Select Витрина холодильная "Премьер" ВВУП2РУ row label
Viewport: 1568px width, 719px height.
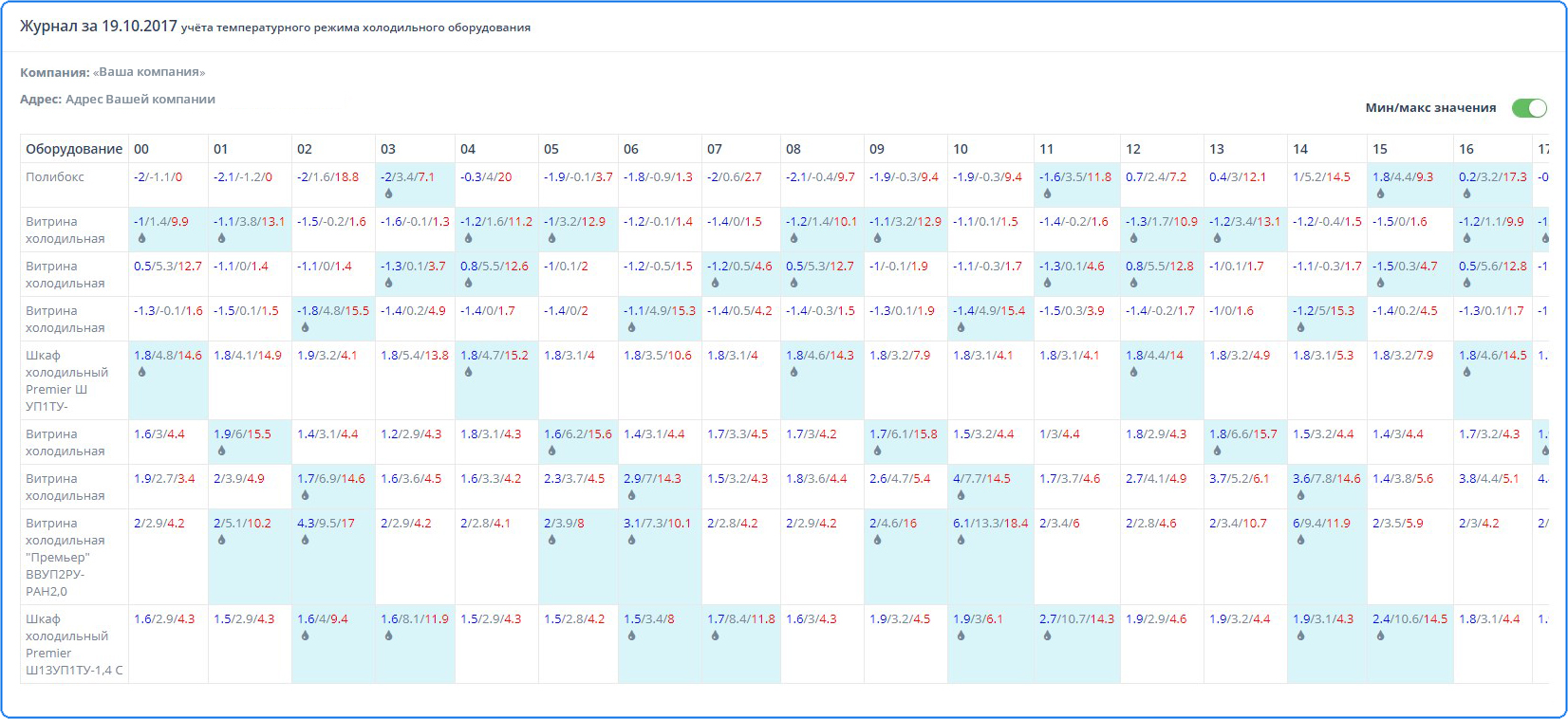point(65,557)
